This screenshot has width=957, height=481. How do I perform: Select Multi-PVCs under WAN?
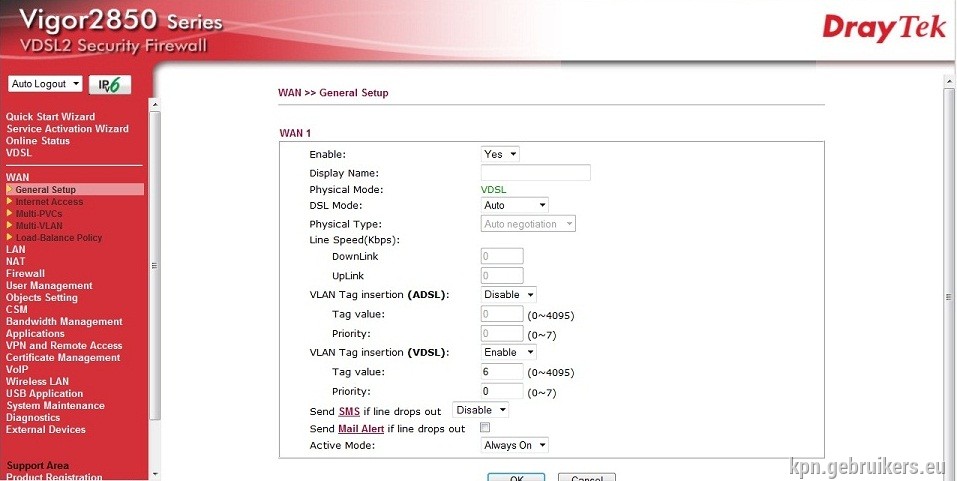[39, 214]
